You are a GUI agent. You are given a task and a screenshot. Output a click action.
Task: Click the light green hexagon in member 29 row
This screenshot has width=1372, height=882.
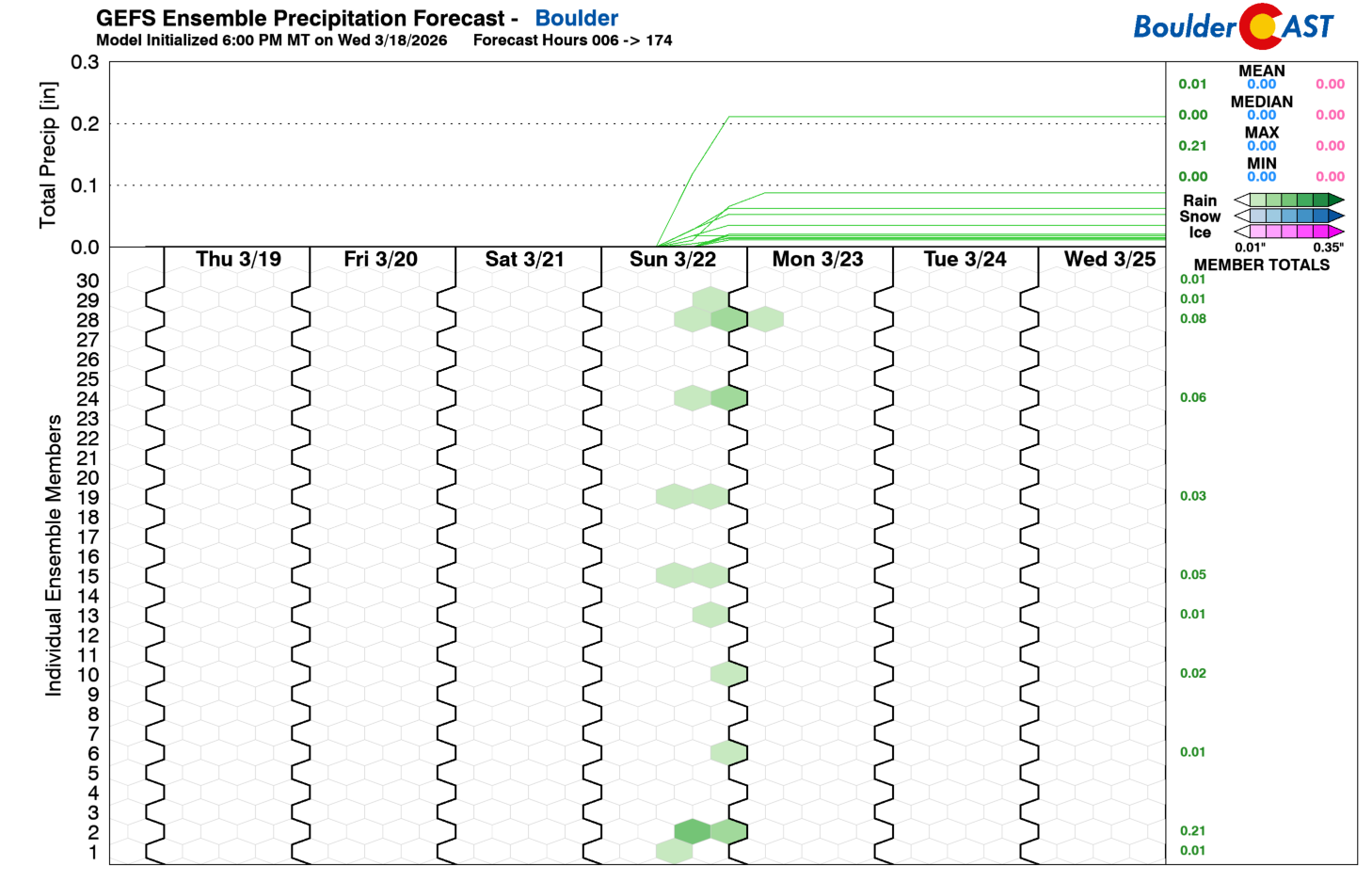(x=710, y=299)
